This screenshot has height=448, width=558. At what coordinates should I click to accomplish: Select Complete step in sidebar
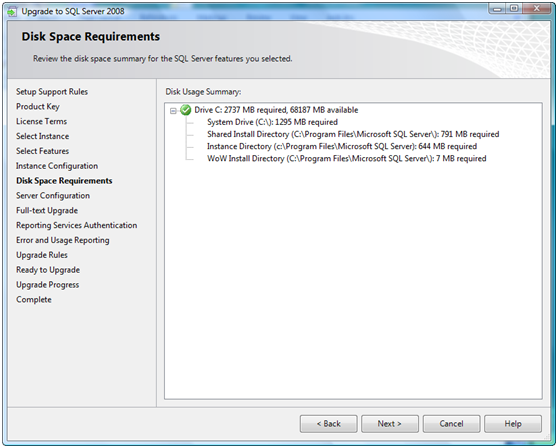point(34,300)
